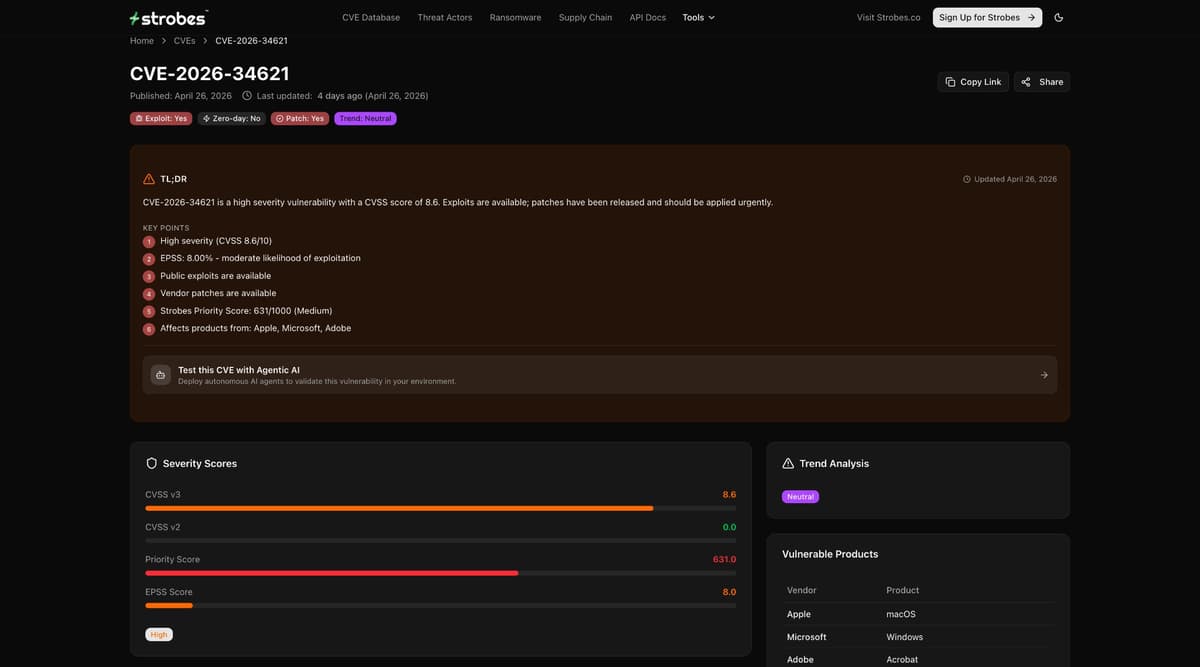Open the Ransomware page

pyautogui.click(x=516, y=17)
